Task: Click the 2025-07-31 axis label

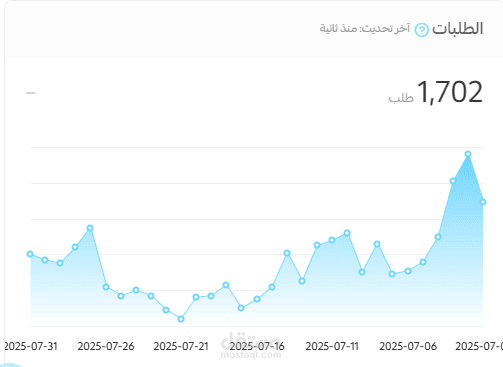Action: [x=31, y=346]
